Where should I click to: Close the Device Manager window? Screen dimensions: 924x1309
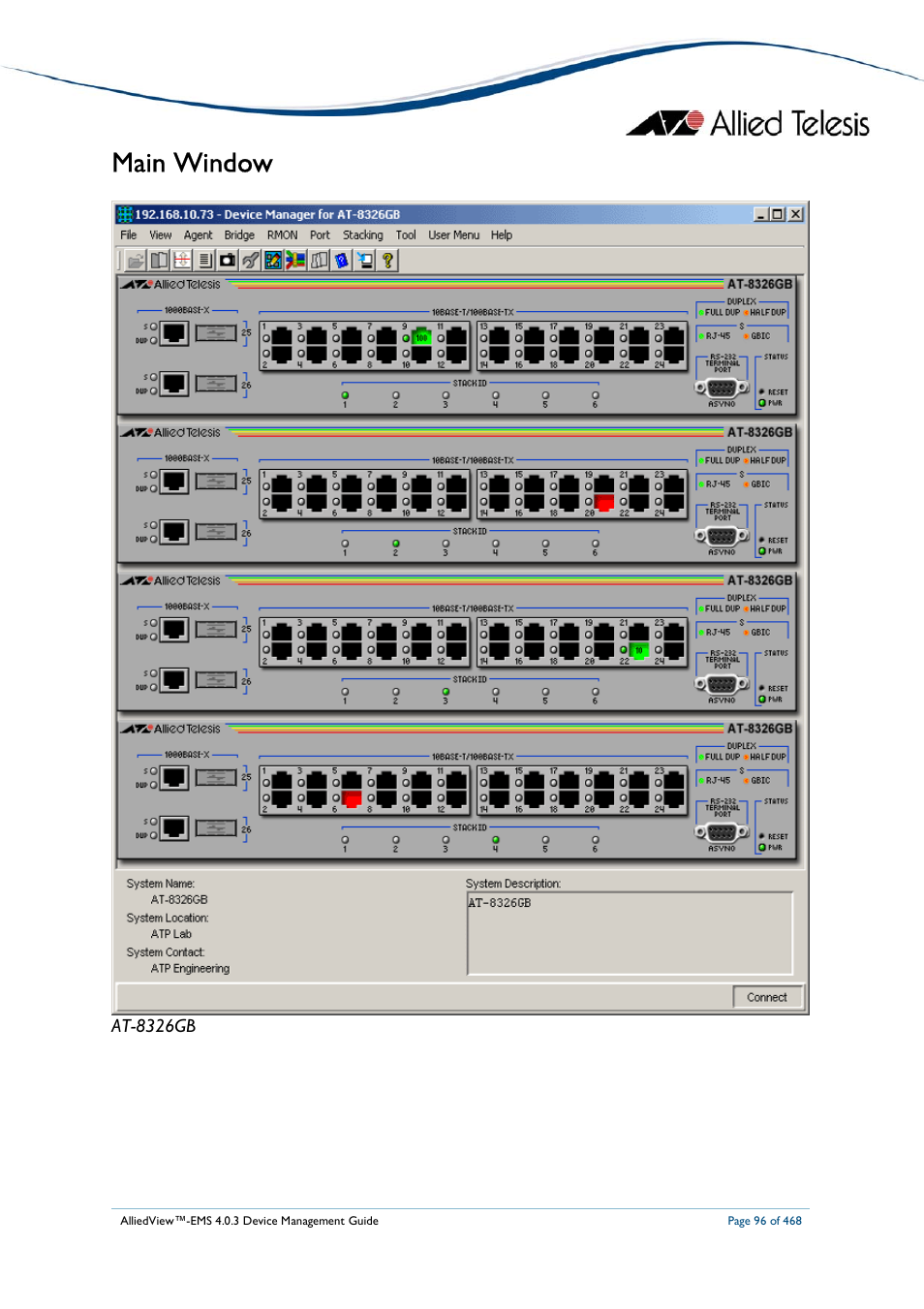[x=796, y=214]
